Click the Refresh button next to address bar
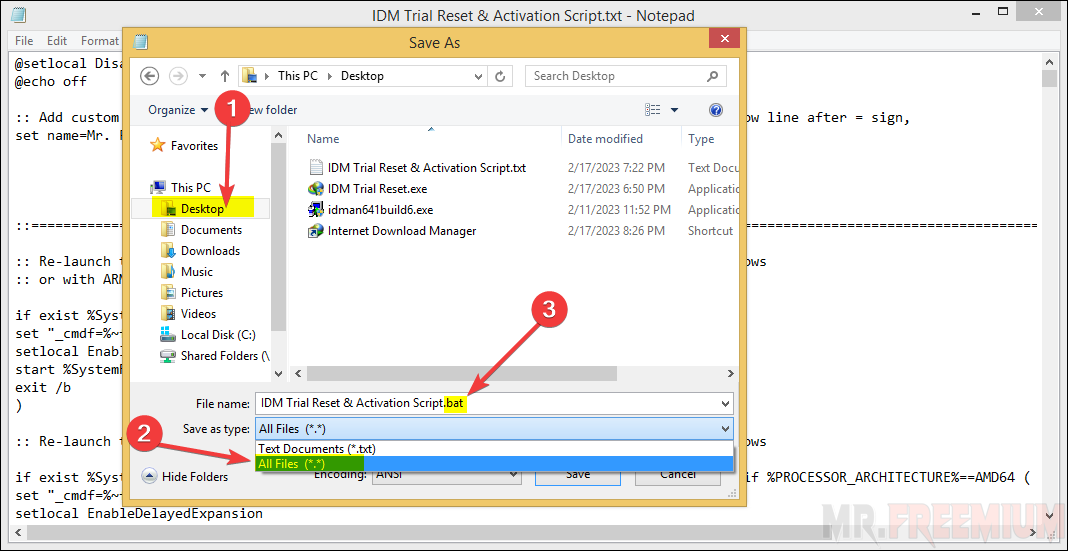This screenshot has height=551, width=1068. [x=501, y=76]
